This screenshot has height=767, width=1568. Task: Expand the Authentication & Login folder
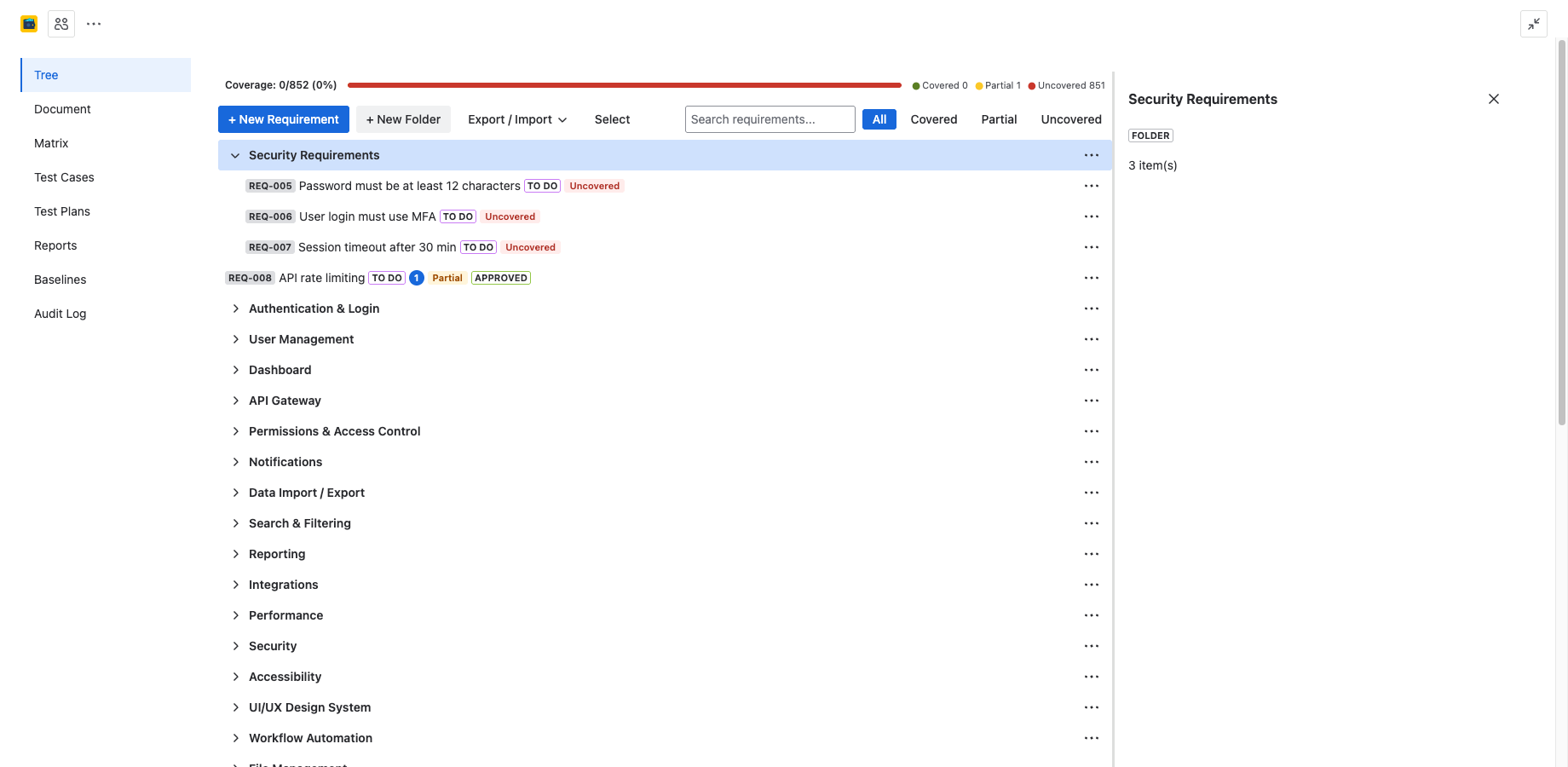click(235, 309)
